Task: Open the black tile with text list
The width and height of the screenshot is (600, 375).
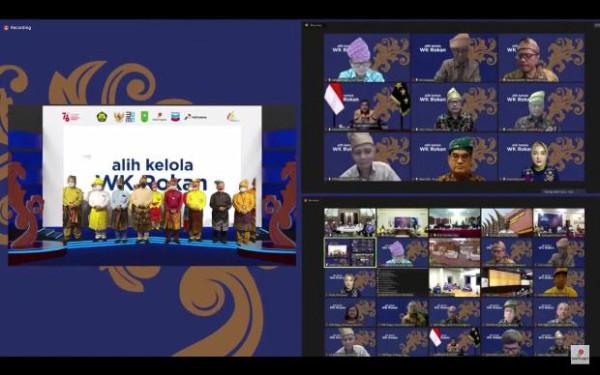Action: tap(402, 282)
